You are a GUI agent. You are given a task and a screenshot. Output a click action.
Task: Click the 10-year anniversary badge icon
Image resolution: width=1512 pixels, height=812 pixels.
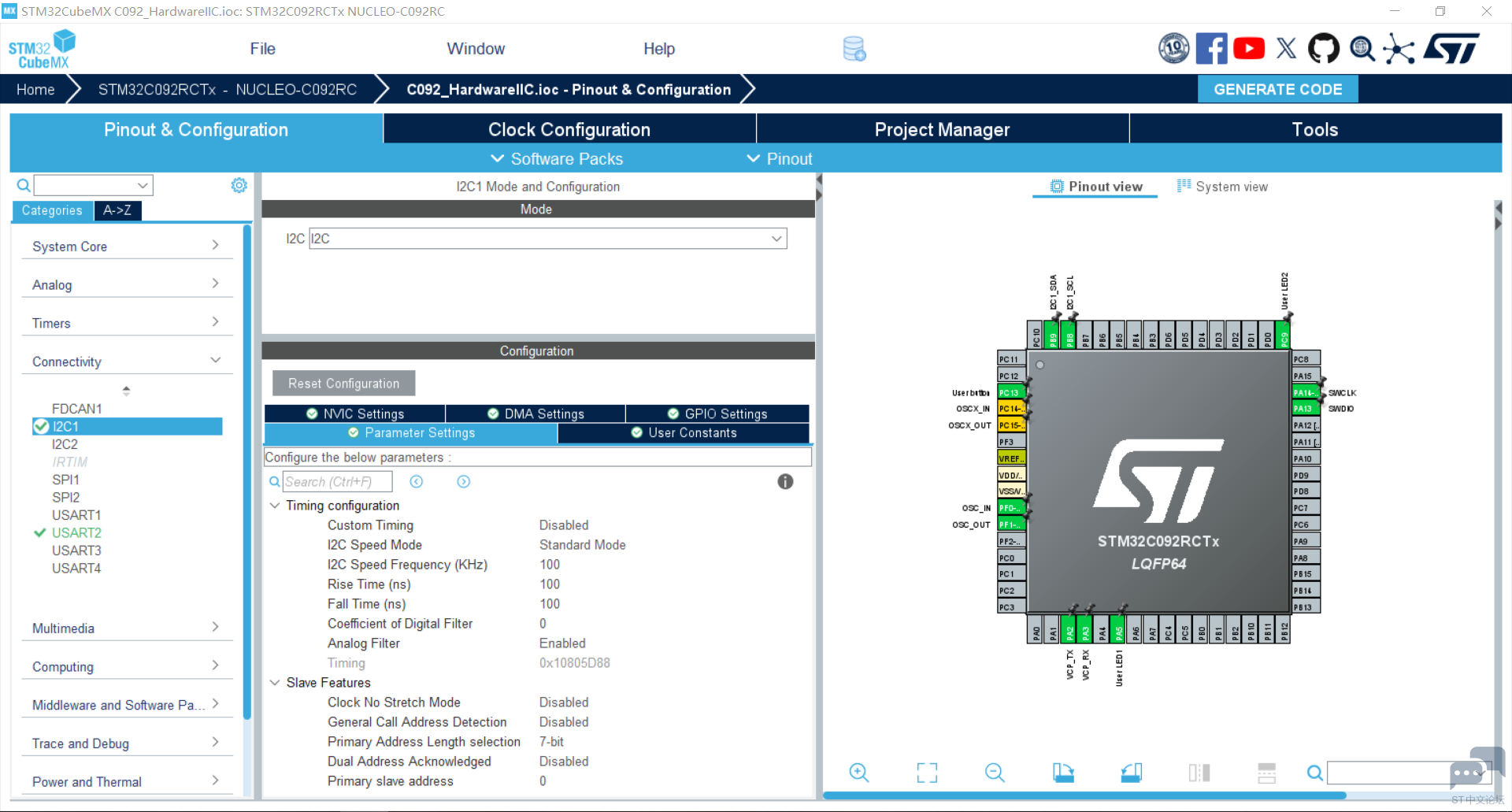pos(1173,49)
